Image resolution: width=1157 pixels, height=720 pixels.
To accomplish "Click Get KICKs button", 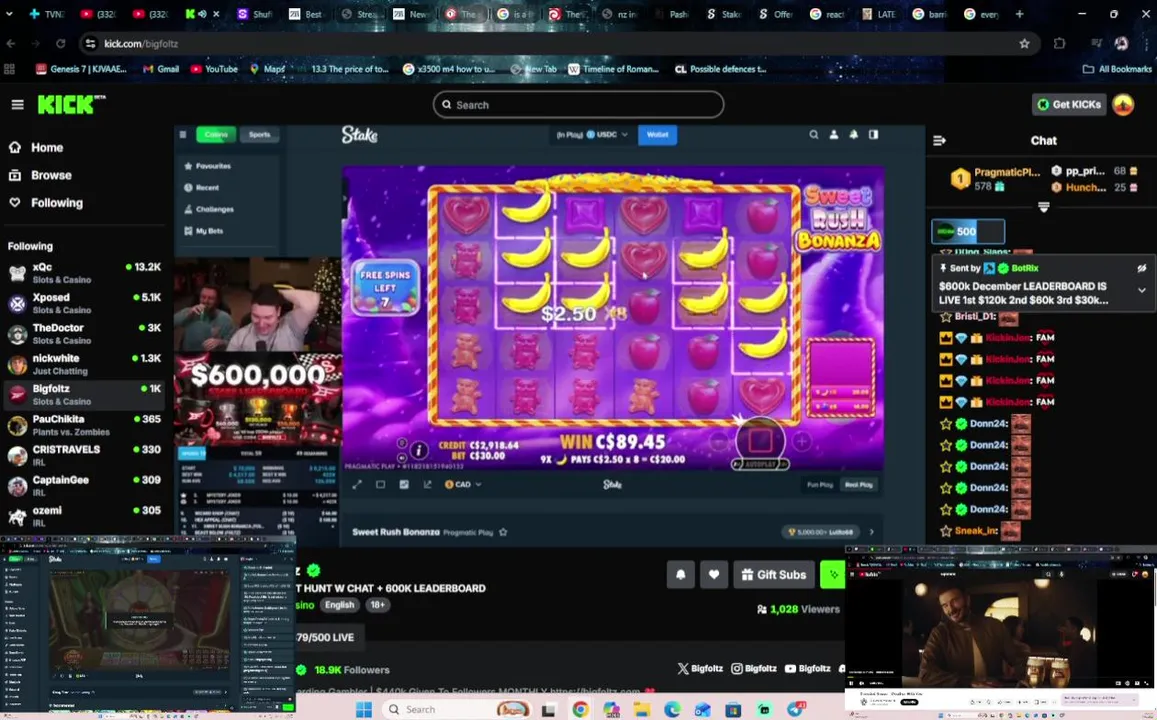I will click(1069, 105).
